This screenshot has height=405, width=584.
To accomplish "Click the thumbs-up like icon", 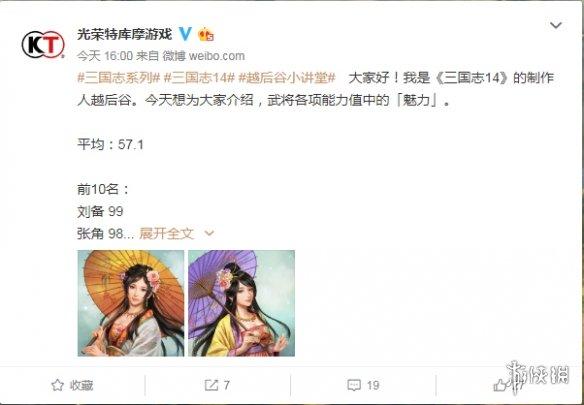I will coord(500,385).
